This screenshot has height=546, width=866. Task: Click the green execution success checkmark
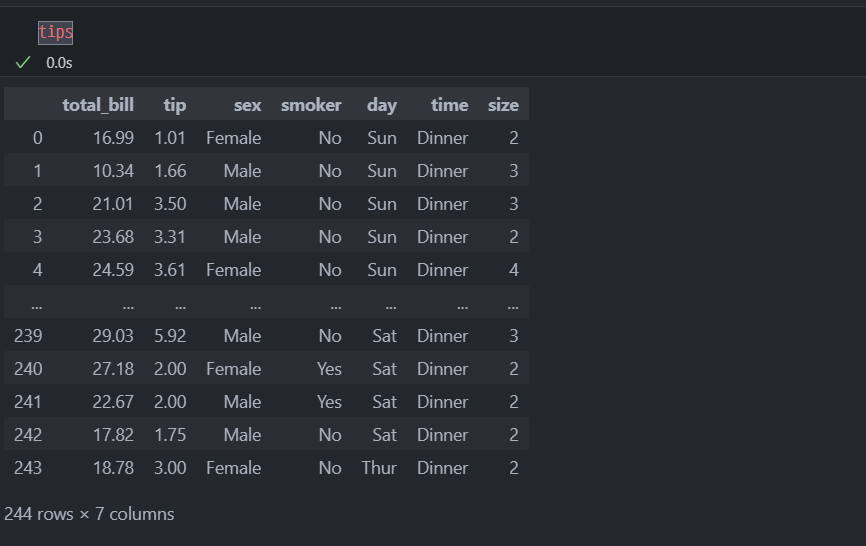tap(23, 62)
